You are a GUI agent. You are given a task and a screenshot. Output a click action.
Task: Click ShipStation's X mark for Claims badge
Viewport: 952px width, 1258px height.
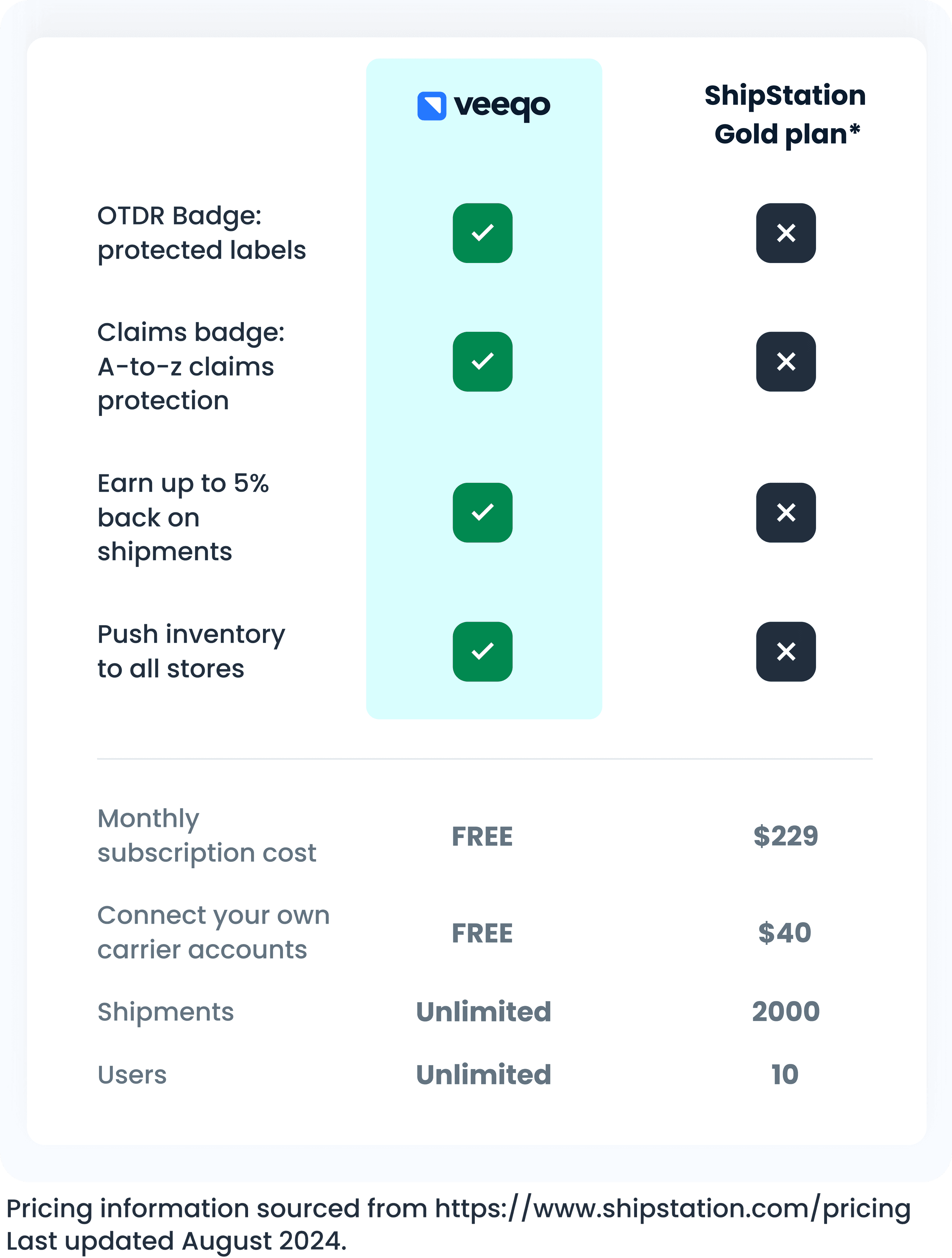785,362
